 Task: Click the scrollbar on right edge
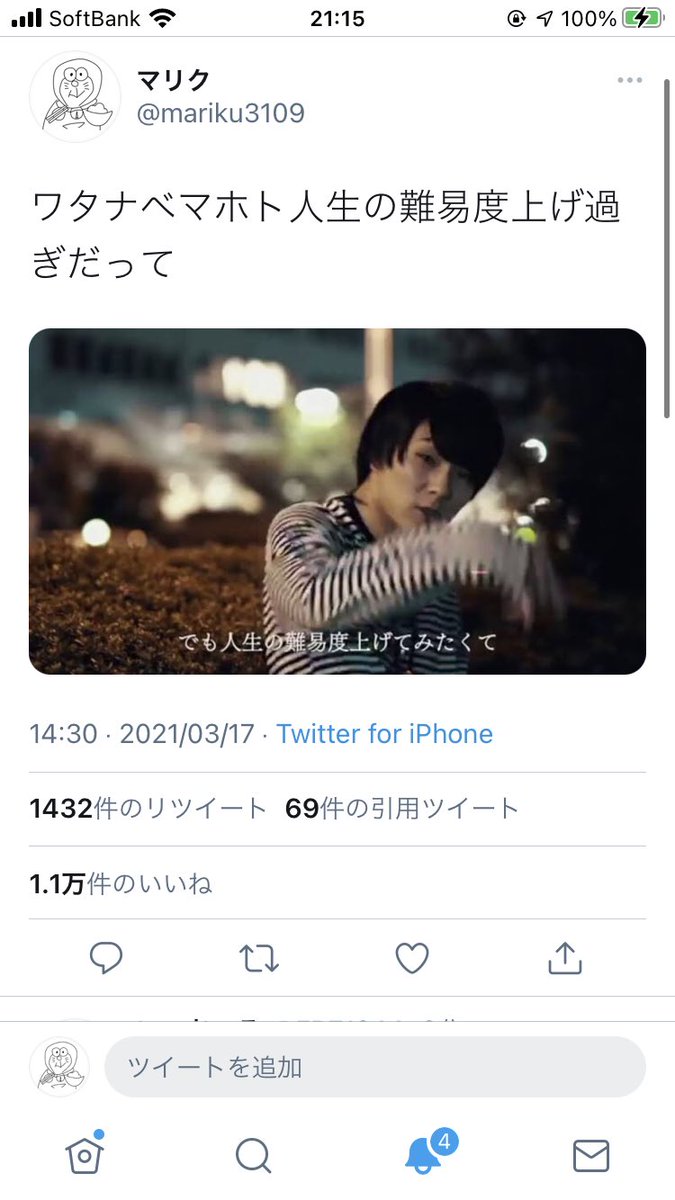(x=667, y=250)
